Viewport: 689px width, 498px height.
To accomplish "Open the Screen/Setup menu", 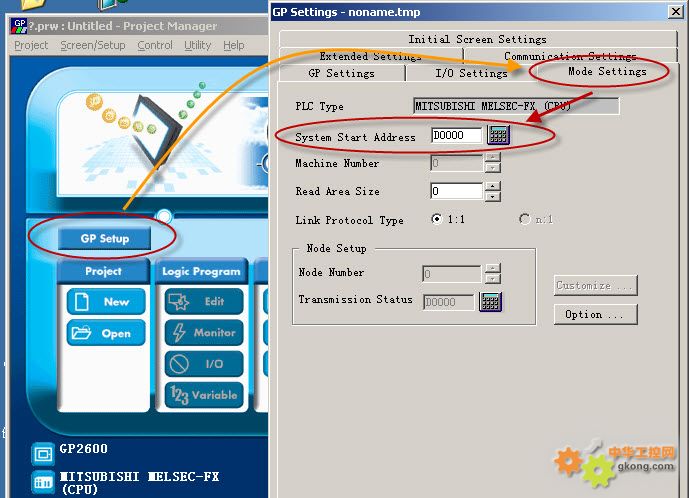I will pyautogui.click(x=93, y=45).
